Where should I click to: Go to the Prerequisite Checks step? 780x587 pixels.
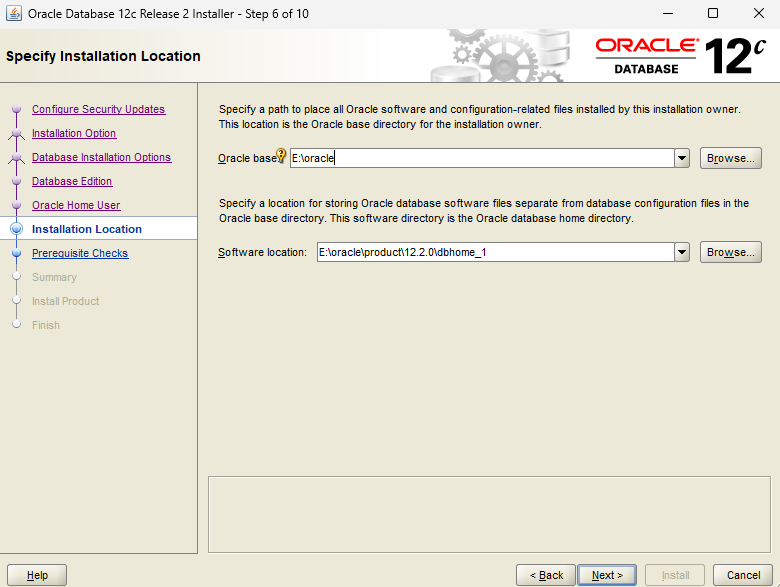click(x=80, y=253)
